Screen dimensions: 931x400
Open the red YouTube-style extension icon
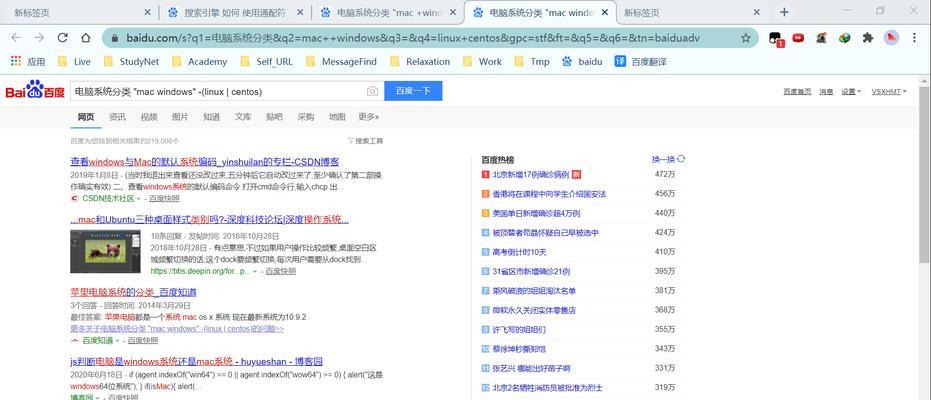click(798, 37)
